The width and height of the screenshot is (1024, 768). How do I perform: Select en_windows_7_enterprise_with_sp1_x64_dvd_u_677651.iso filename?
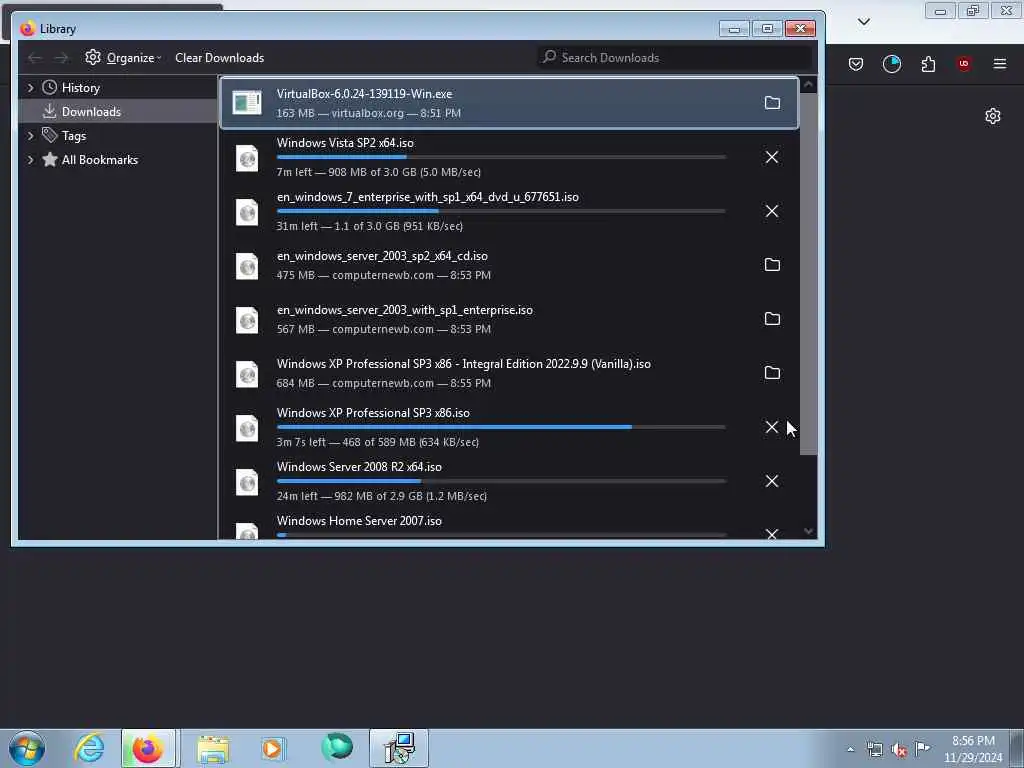click(428, 197)
